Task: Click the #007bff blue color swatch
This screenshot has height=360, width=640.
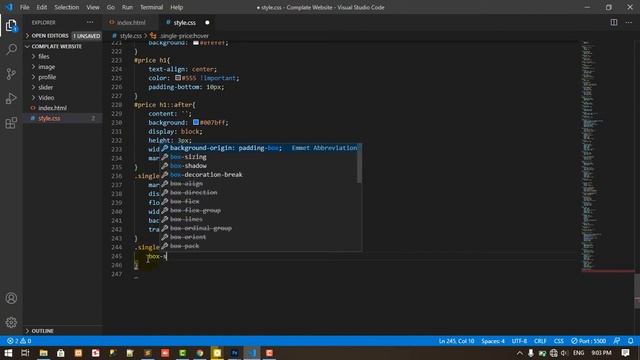Action: click(196, 122)
